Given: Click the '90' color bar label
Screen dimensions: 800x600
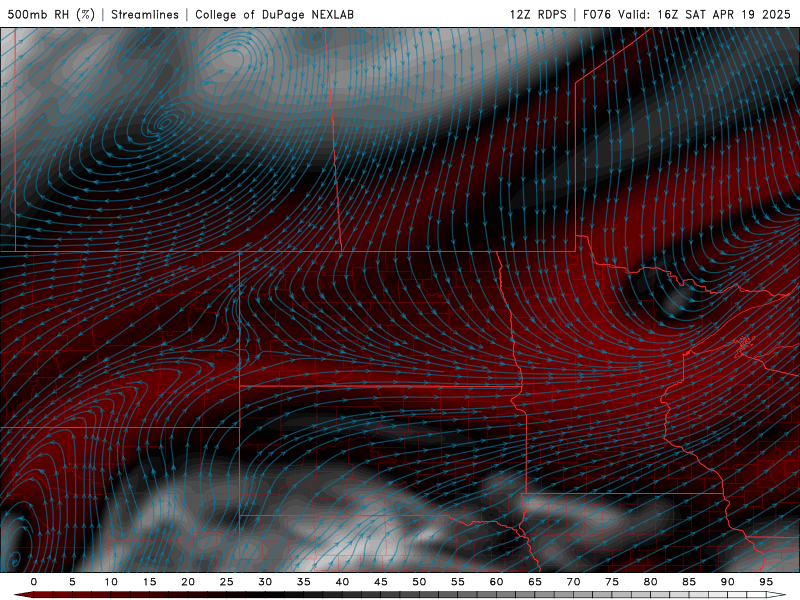Looking at the screenshot, I should (728, 582).
